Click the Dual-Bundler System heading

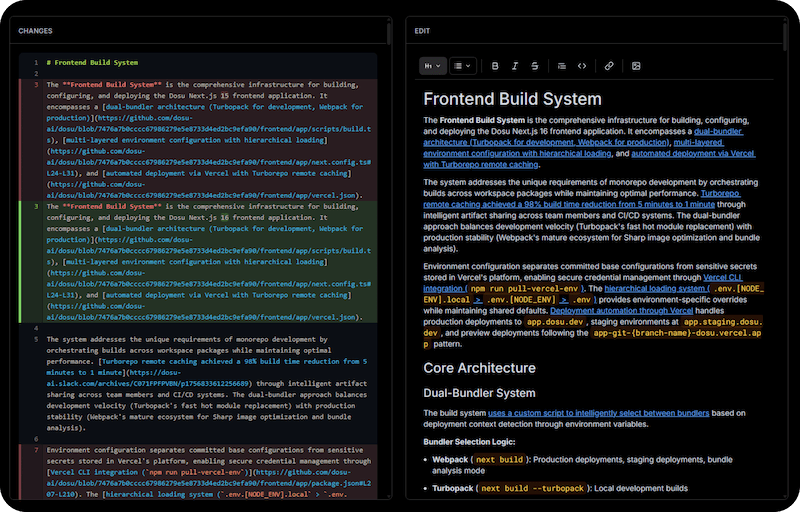point(479,393)
